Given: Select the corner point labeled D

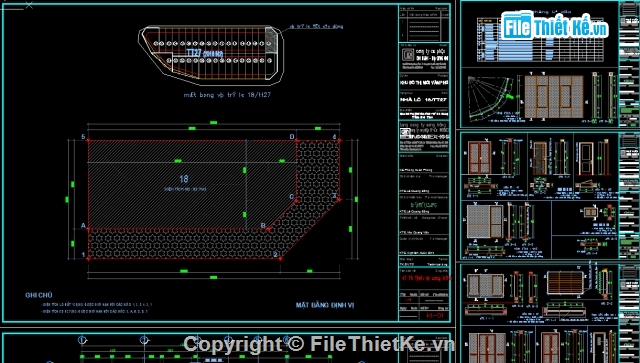Looking at the screenshot, I should tap(296, 140).
